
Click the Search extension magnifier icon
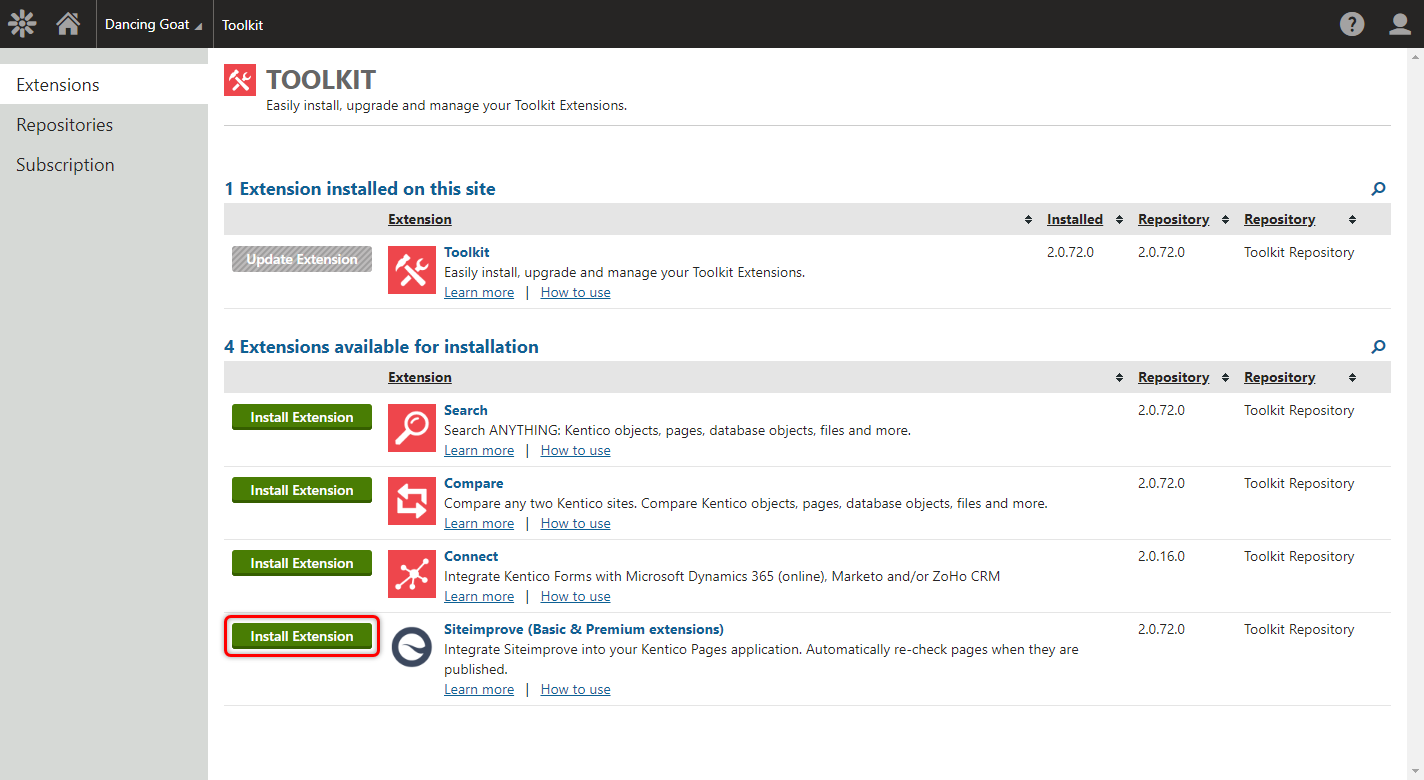click(412, 428)
